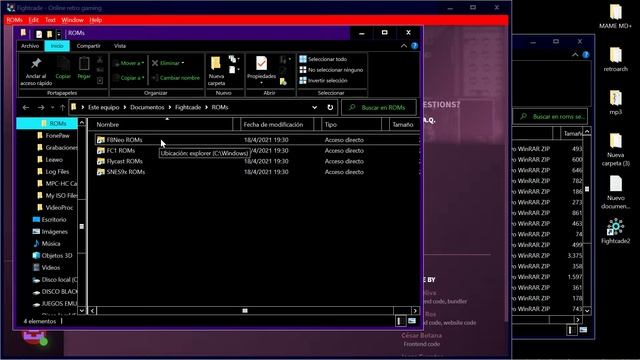The image size is (640, 360).
Task: Open the Eliminar dropdown
Action: (x=169, y=63)
